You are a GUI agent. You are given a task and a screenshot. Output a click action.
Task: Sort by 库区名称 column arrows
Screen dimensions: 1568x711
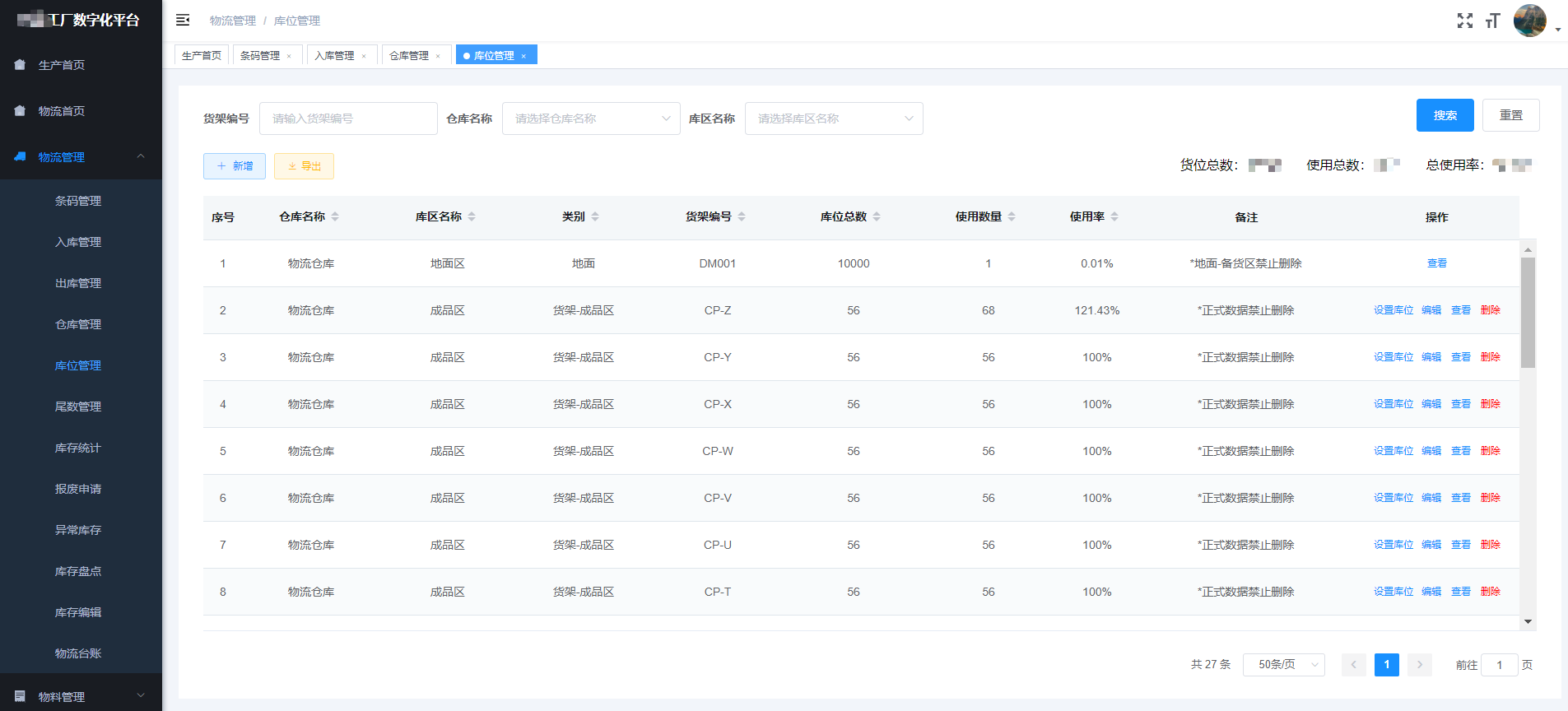472,216
